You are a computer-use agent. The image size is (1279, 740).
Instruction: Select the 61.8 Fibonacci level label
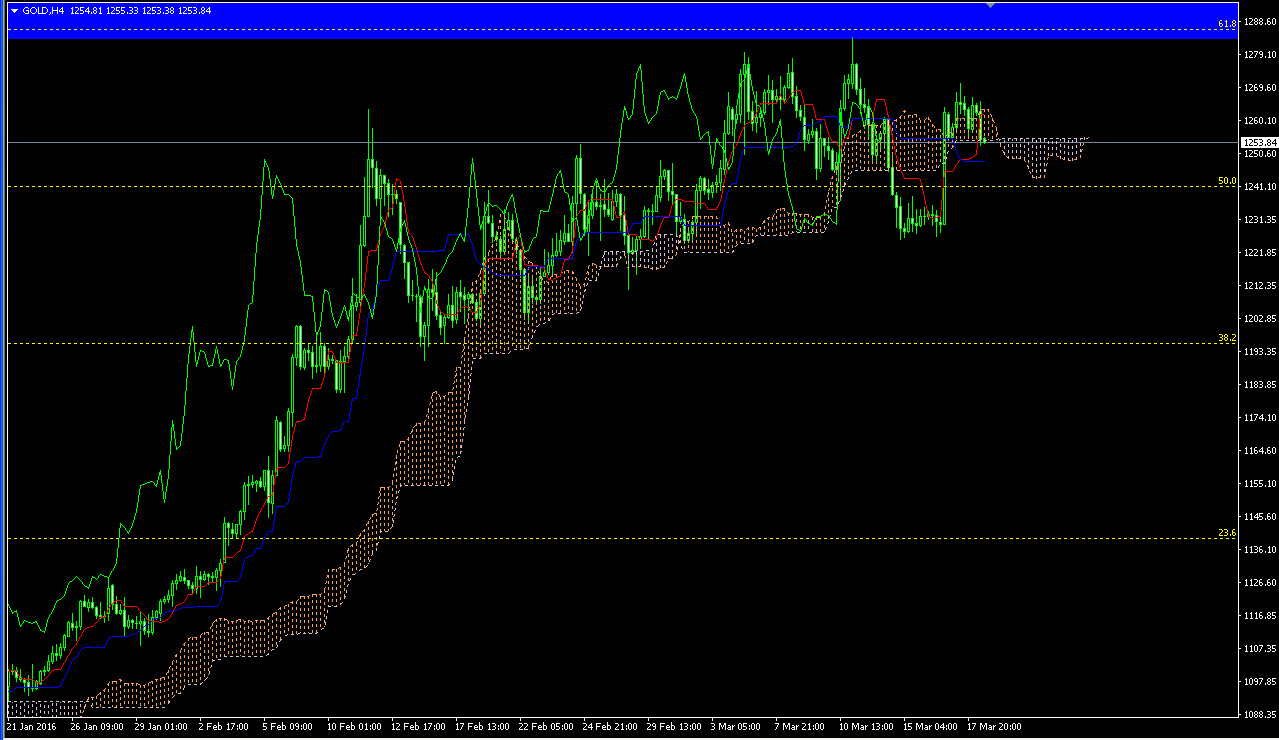click(1227, 23)
